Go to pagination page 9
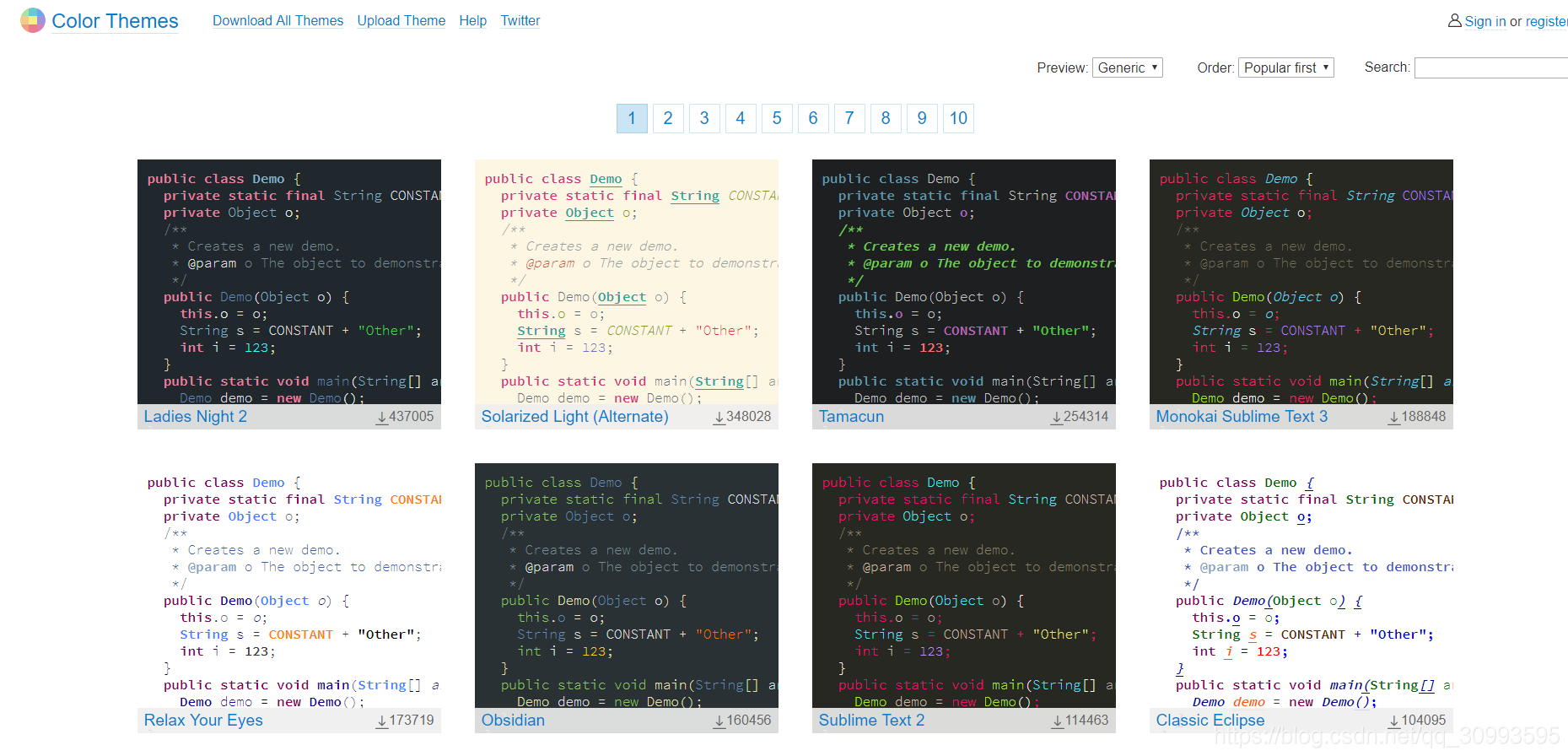The image size is (1568, 756). click(x=922, y=118)
